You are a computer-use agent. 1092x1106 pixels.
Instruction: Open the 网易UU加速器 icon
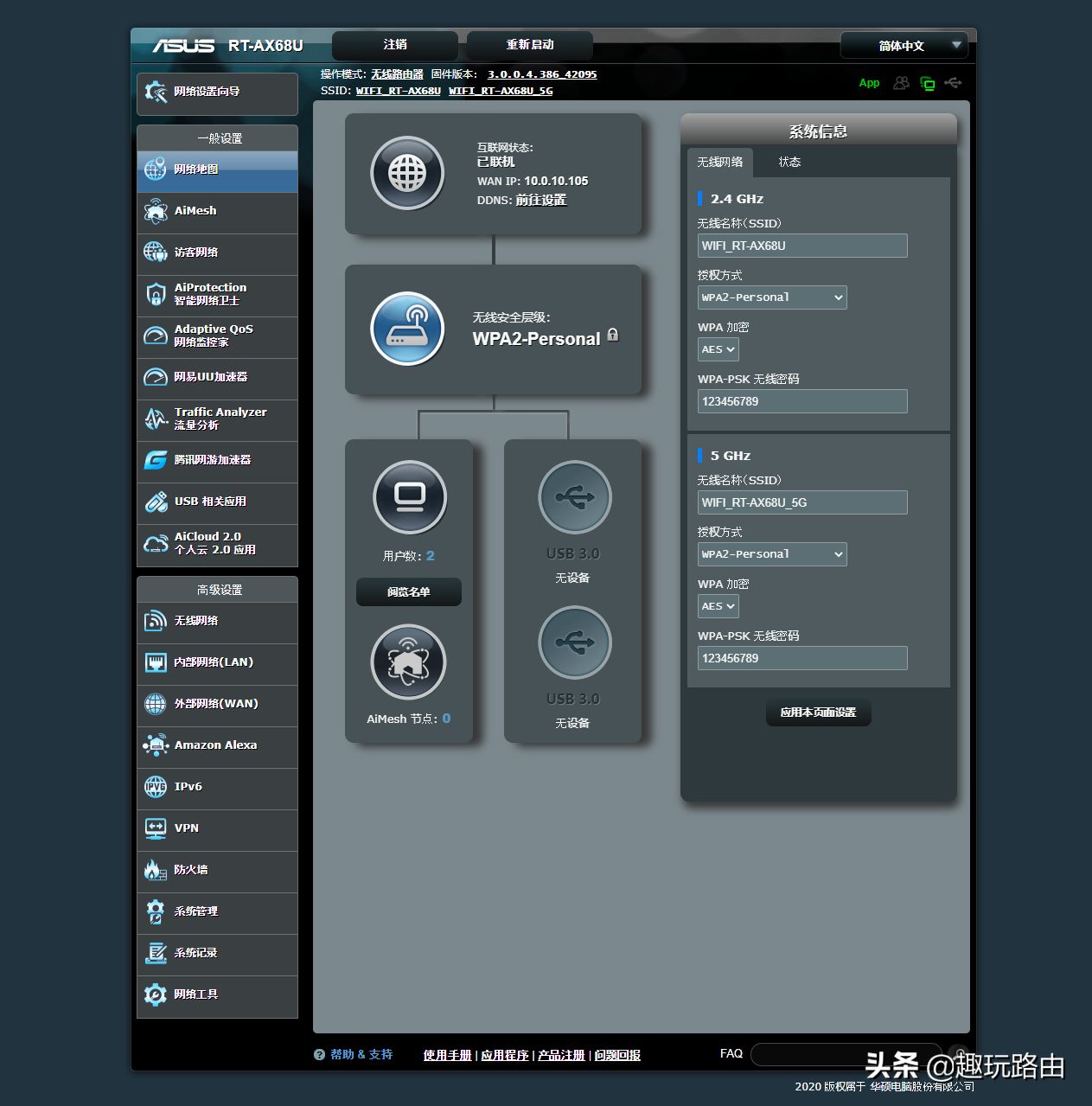(156, 377)
